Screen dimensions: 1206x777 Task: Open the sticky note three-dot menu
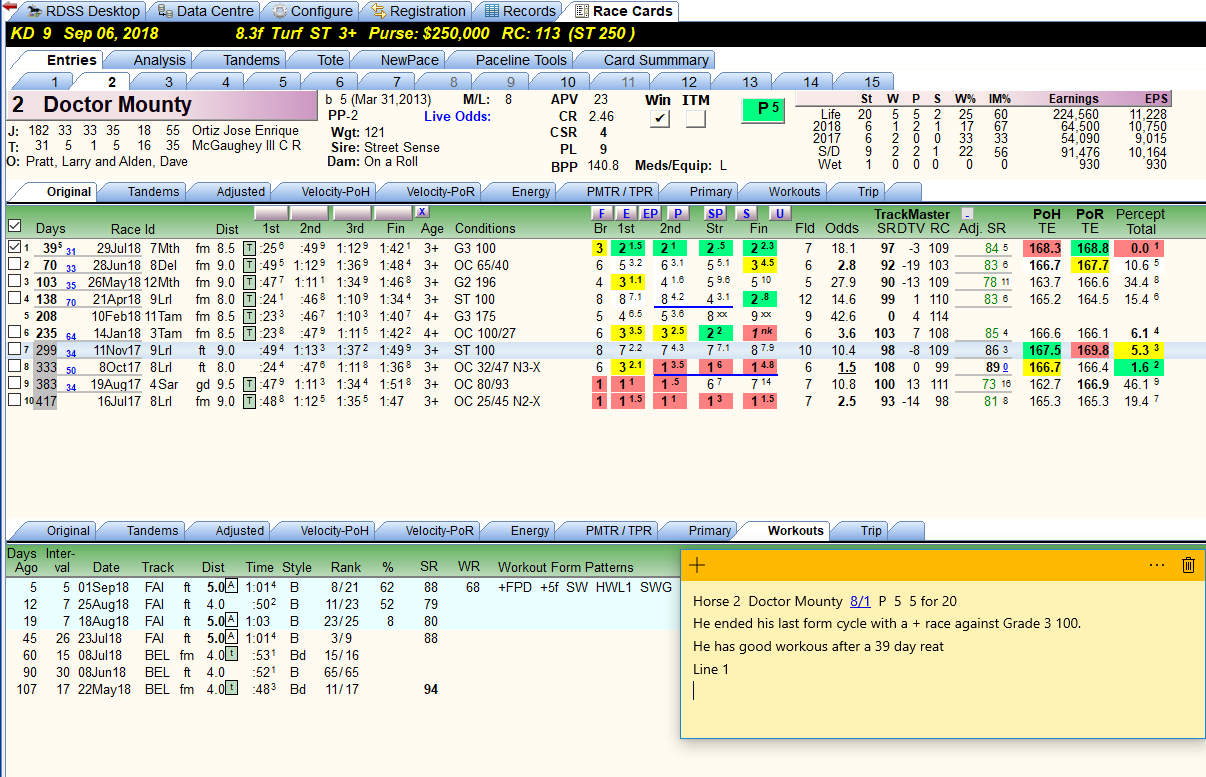click(1157, 565)
